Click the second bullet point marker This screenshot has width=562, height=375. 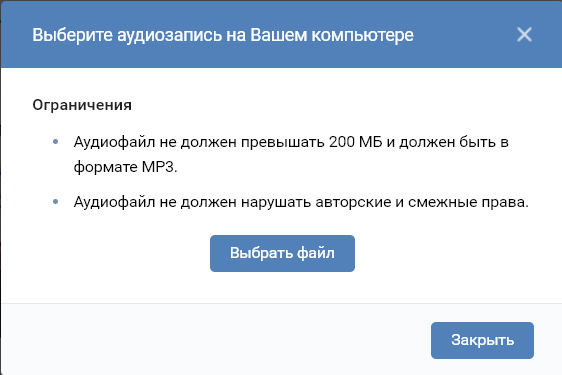[x=56, y=202]
